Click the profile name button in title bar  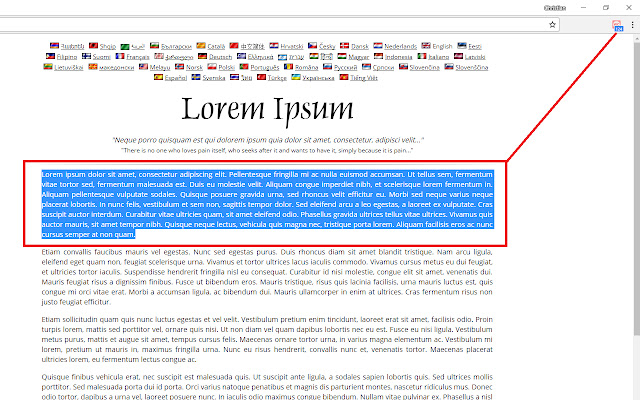(x=555, y=8)
